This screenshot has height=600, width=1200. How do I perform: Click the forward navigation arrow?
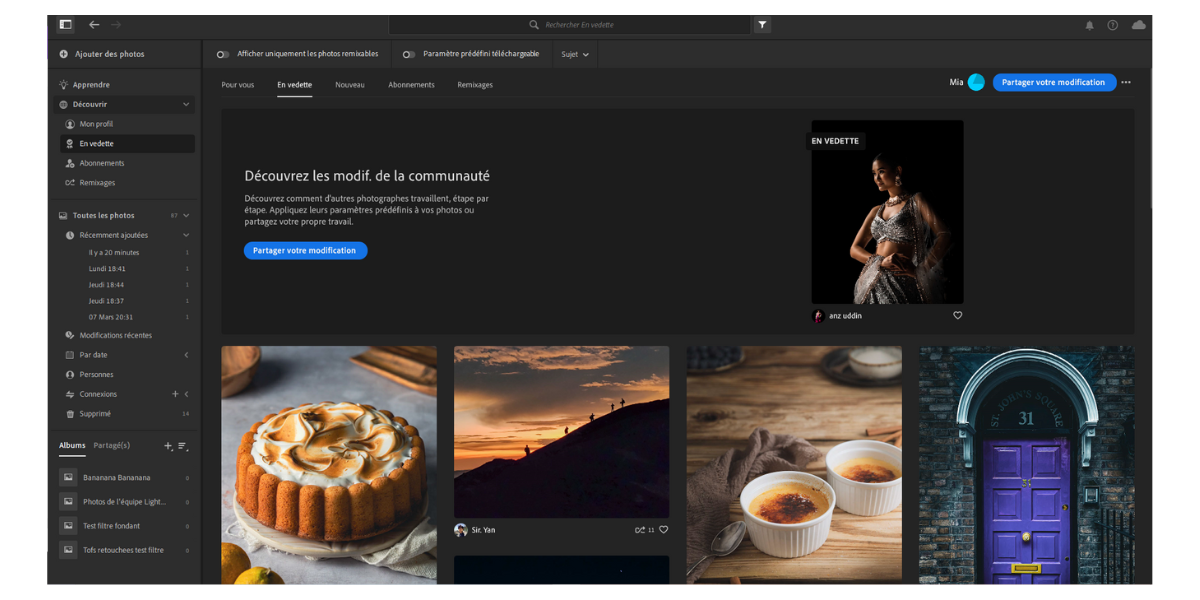click(x=116, y=25)
